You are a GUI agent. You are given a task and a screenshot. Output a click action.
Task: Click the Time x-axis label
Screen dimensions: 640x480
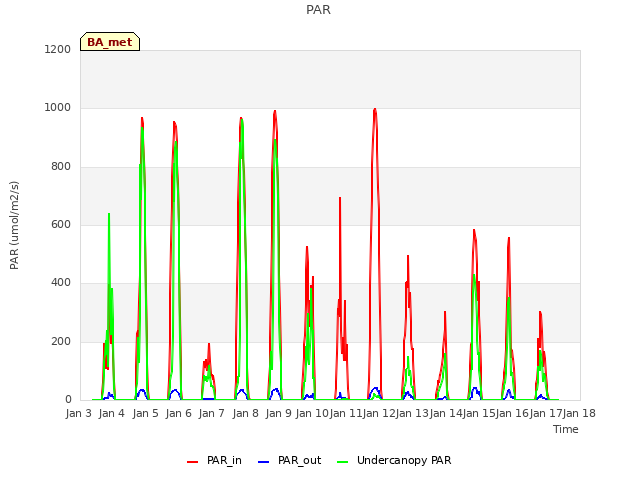566,429
